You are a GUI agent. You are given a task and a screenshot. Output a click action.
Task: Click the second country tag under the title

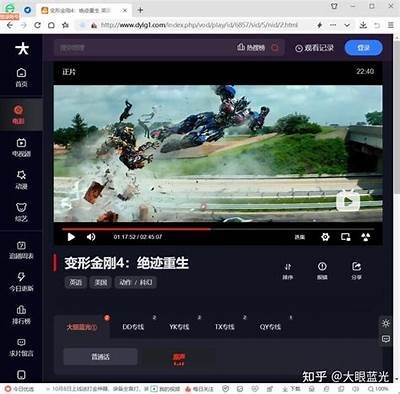point(101,282)
